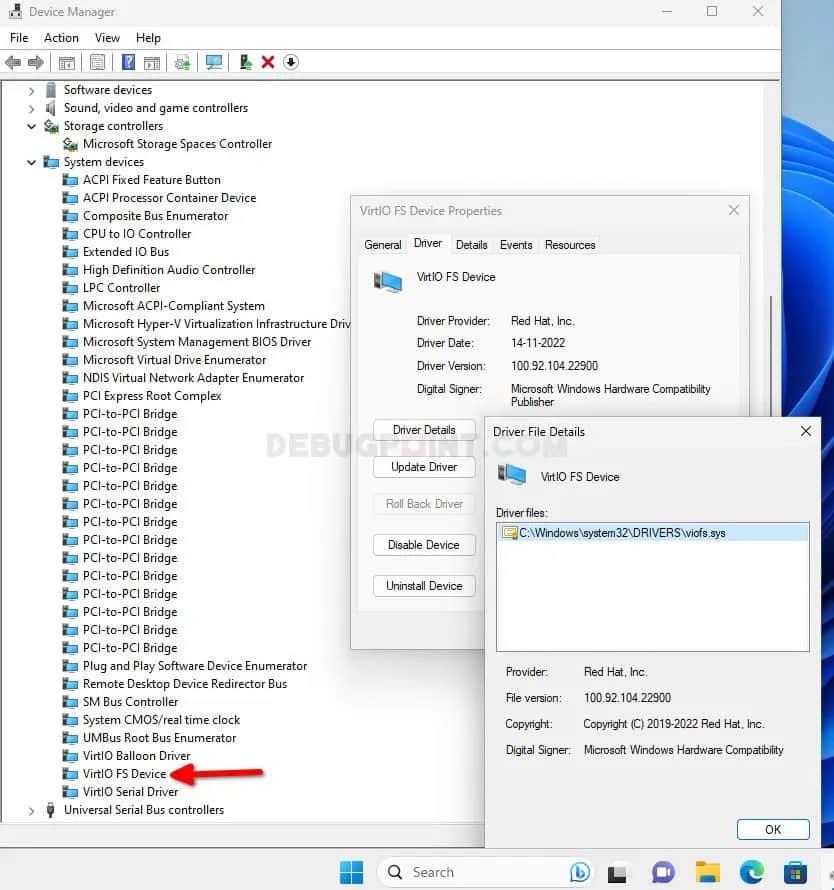Screen dimensions: 834x890
Task: Select the viofs.sys driver file entry
Action: pos(622,533)
